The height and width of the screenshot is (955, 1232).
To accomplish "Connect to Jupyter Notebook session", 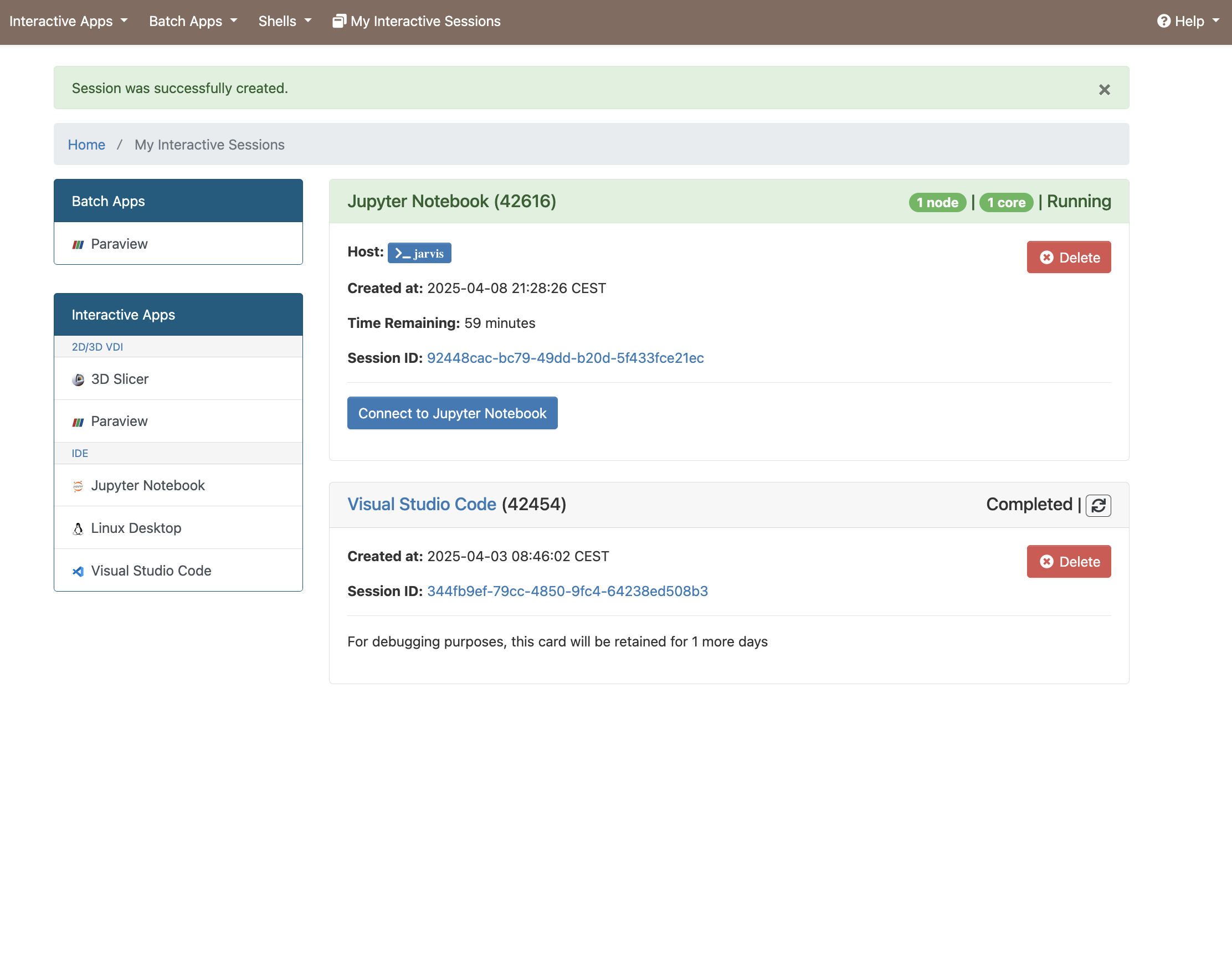I will [452, 413].
